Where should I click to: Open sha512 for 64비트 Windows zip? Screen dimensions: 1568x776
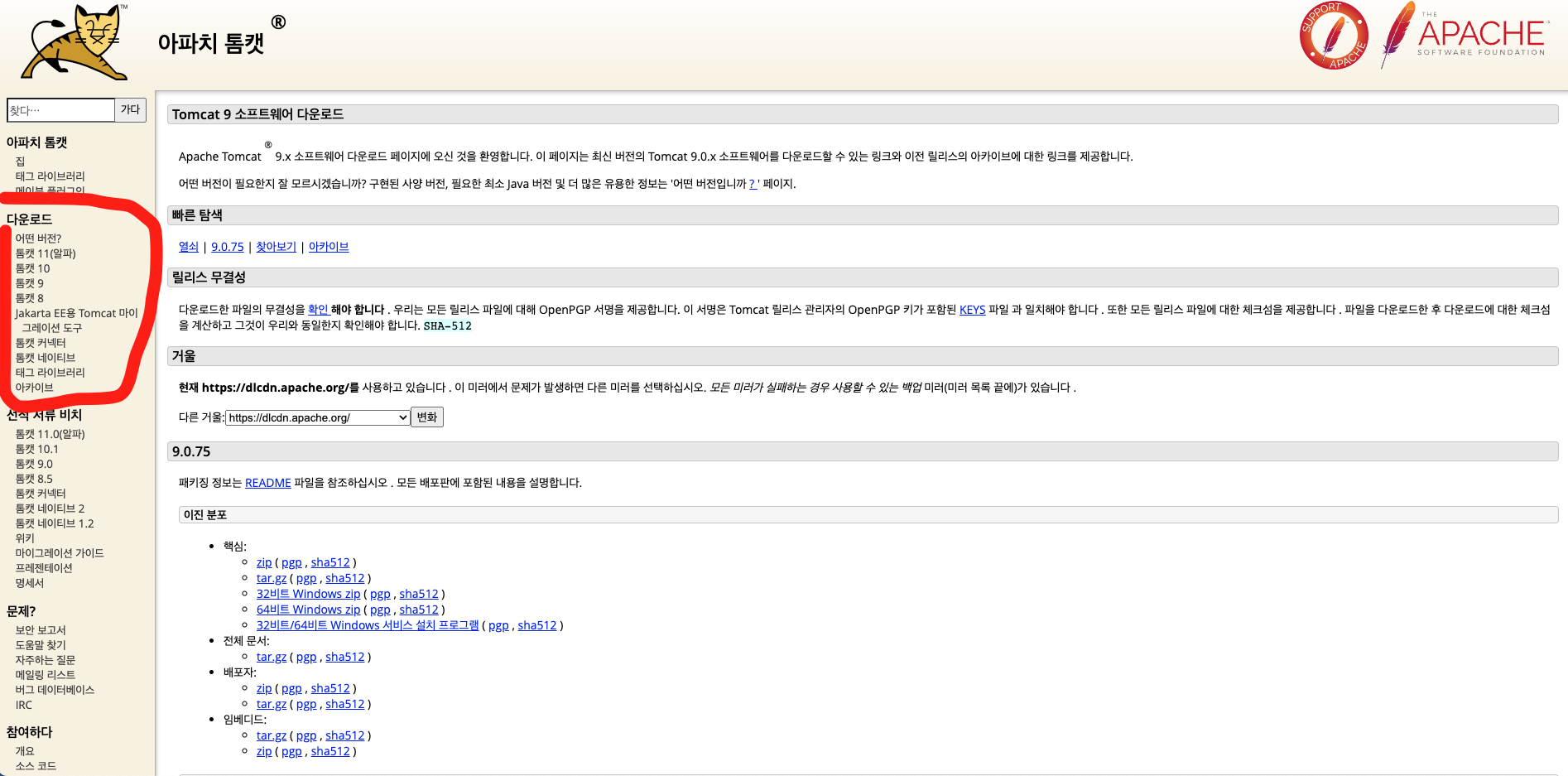point(419,610)
